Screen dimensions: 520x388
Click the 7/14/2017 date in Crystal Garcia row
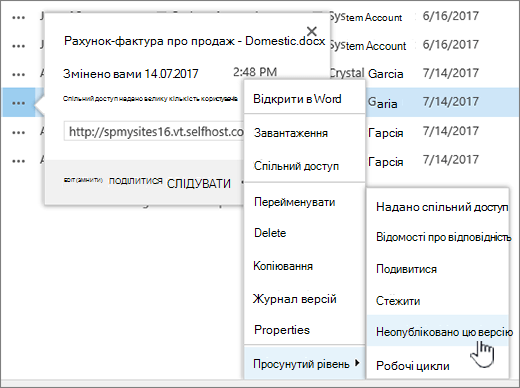point(450,73)
